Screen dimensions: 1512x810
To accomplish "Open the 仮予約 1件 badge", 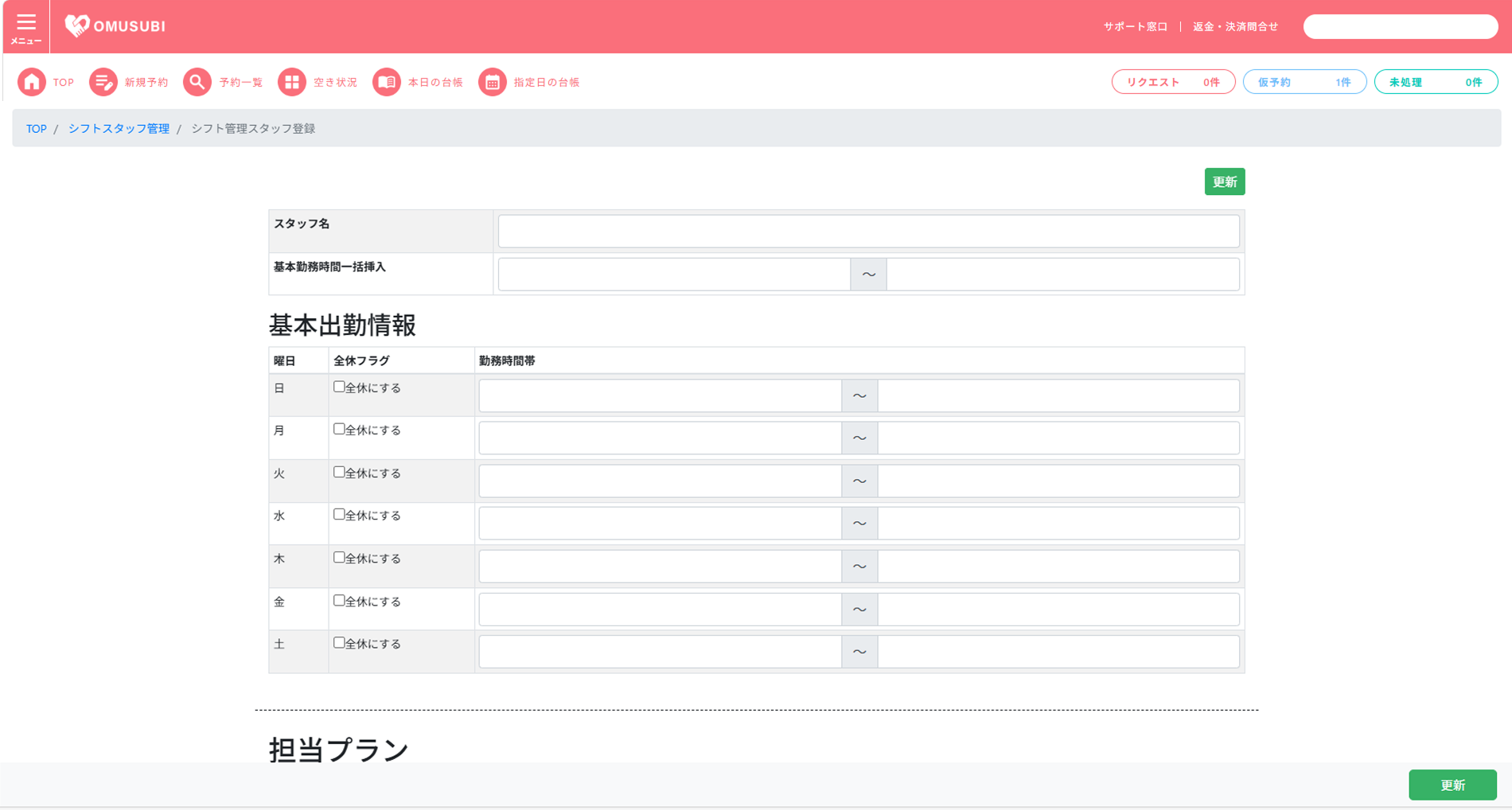I will coord(1304,82).
